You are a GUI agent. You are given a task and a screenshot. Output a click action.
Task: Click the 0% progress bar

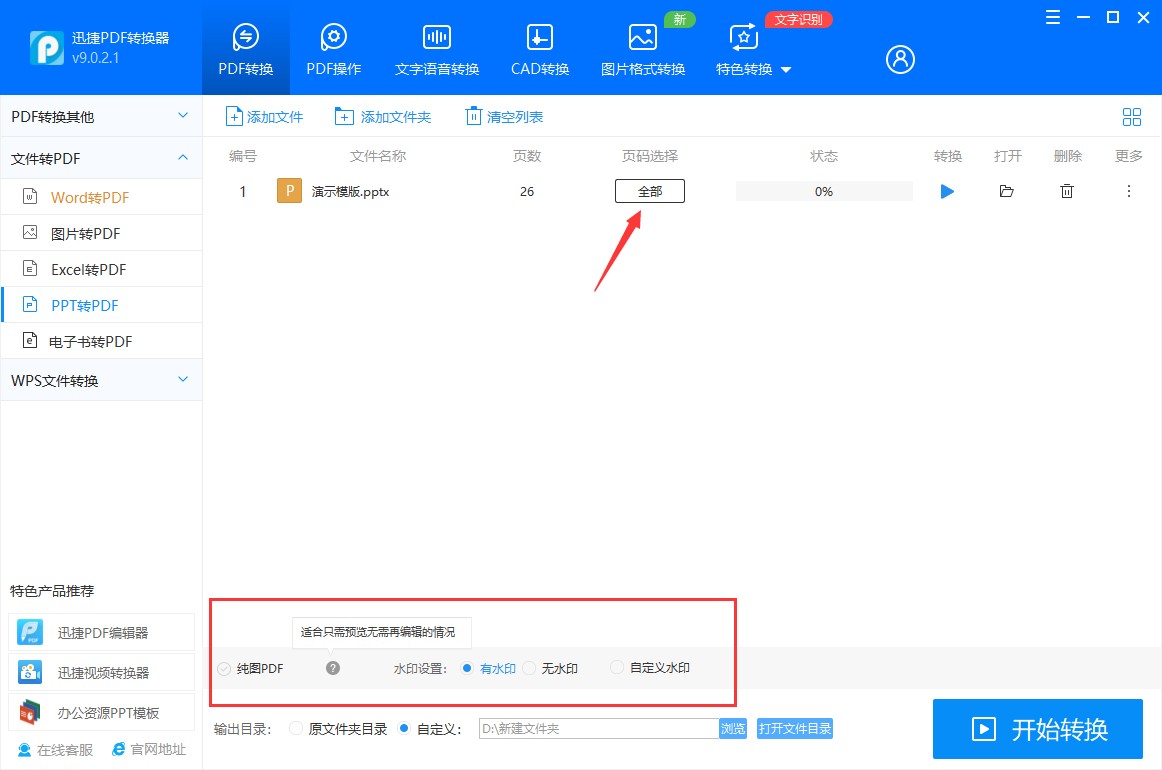click(824, 191)
